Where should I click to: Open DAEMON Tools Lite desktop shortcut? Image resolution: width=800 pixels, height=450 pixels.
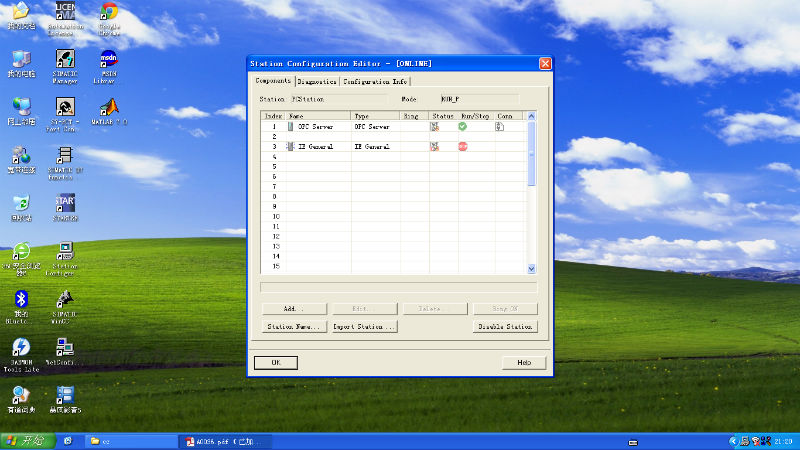coord(21,355)
